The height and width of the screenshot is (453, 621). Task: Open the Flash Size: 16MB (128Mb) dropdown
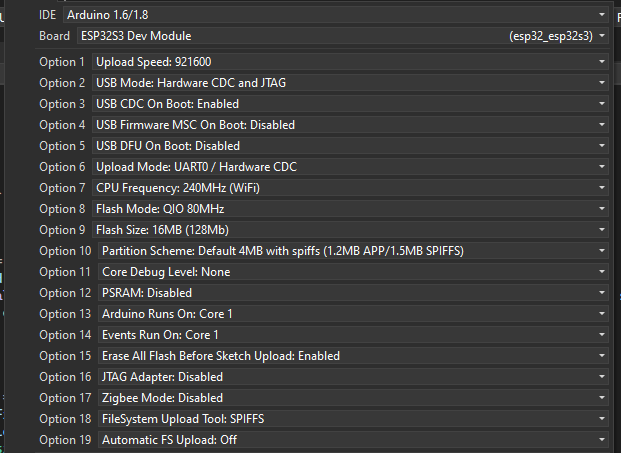pyautogui.click(x=350, y=230)
